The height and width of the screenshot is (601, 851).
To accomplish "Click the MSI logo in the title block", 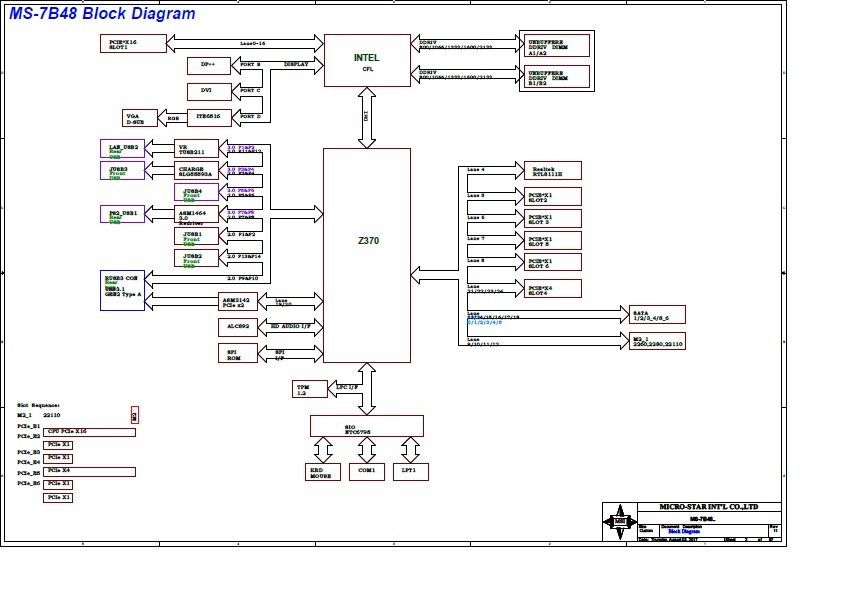I will pyautogui.click(x=620, y=521).
